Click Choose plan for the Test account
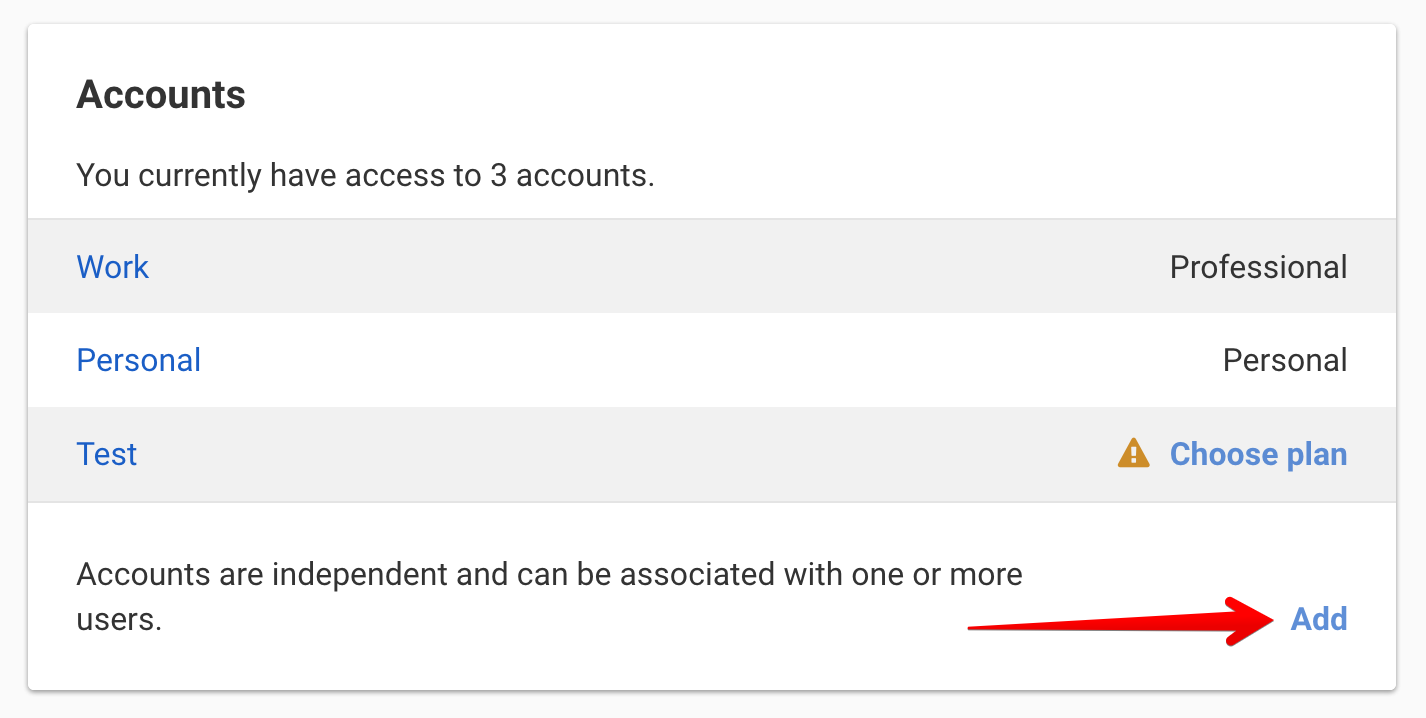Image resolution: width=1426 pixels, height=718 pixels. coord(1258,454)
